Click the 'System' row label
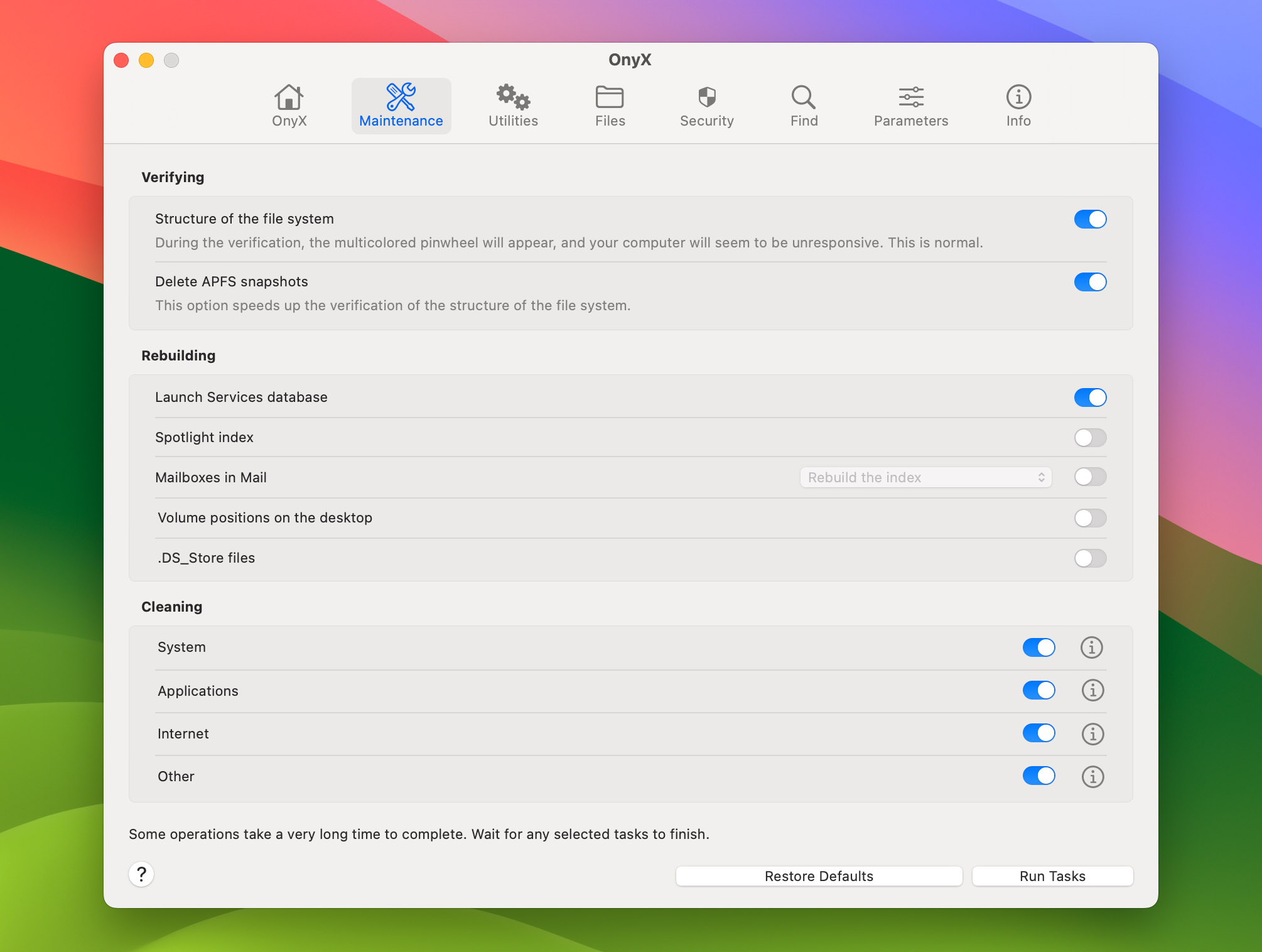This screenshot has height=952, width=1262. click(x=181, y=647)
